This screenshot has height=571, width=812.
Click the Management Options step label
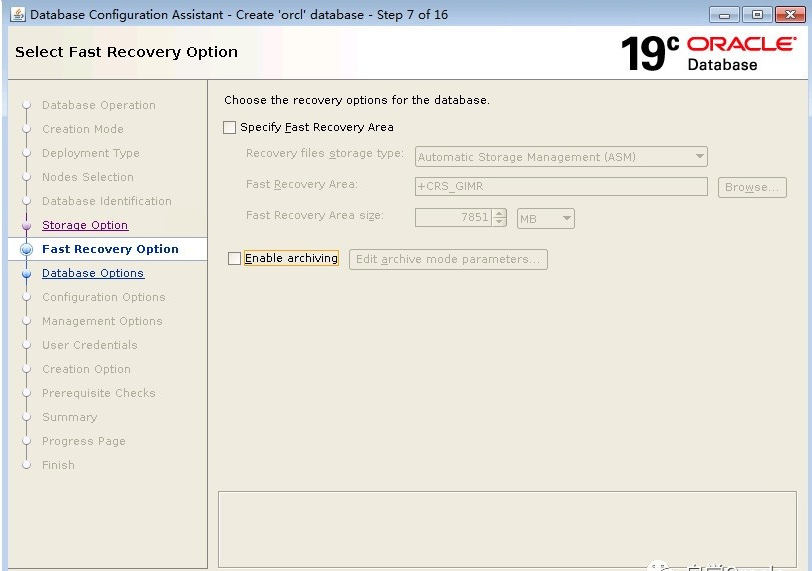(102, 321)
